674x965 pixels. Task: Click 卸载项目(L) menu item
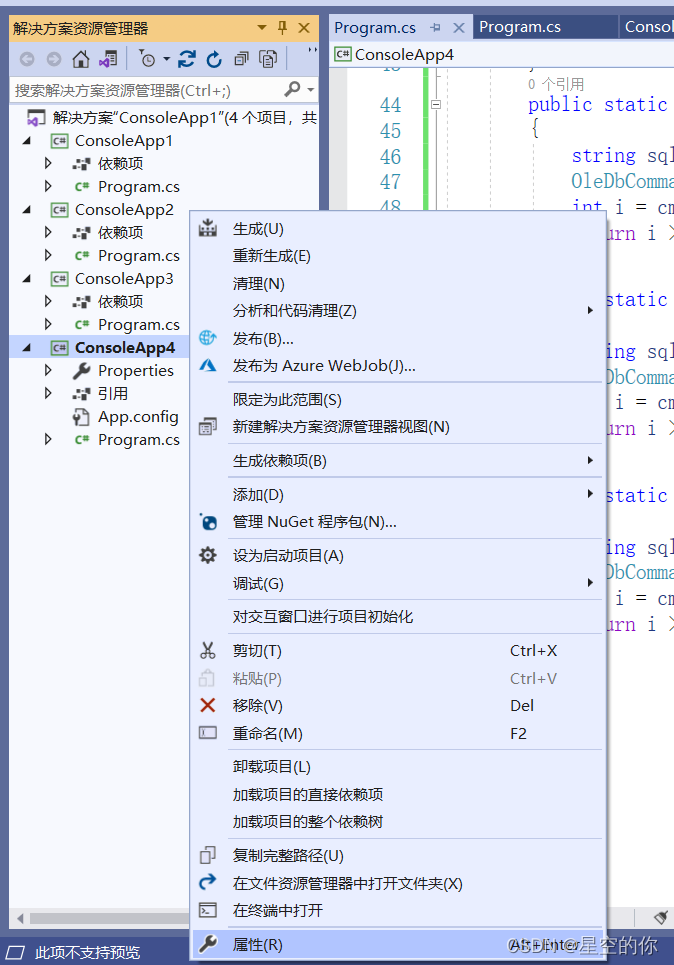(397, 767)
